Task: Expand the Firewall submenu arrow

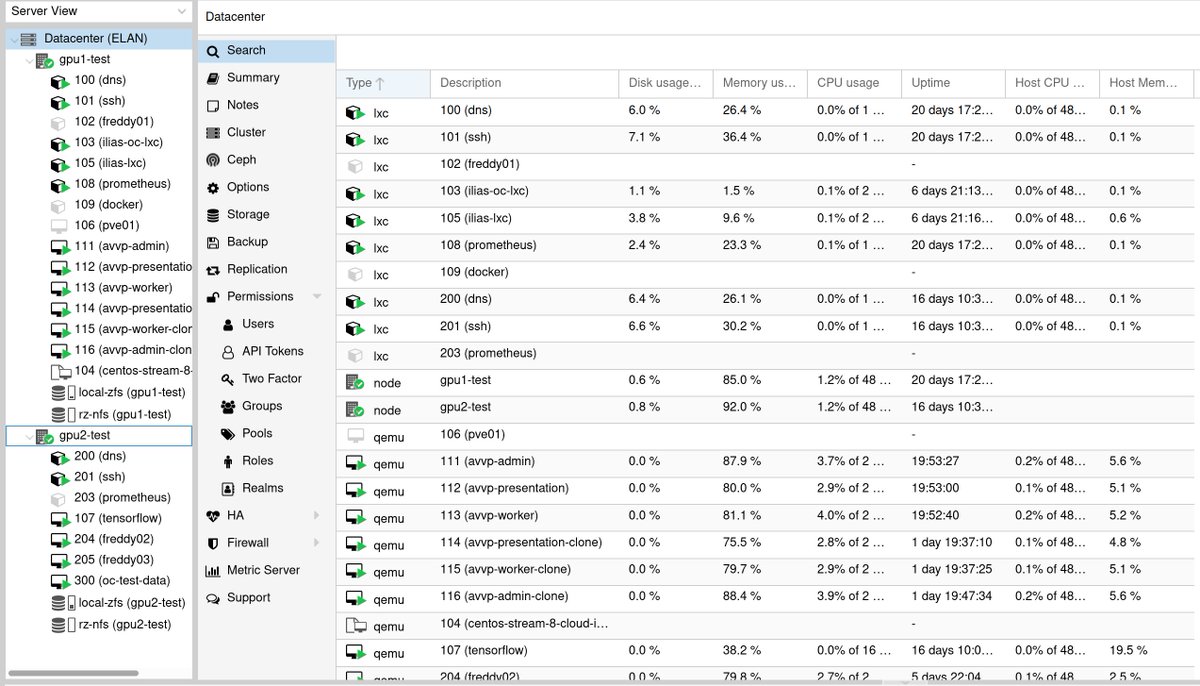Action: click(317, 543)
